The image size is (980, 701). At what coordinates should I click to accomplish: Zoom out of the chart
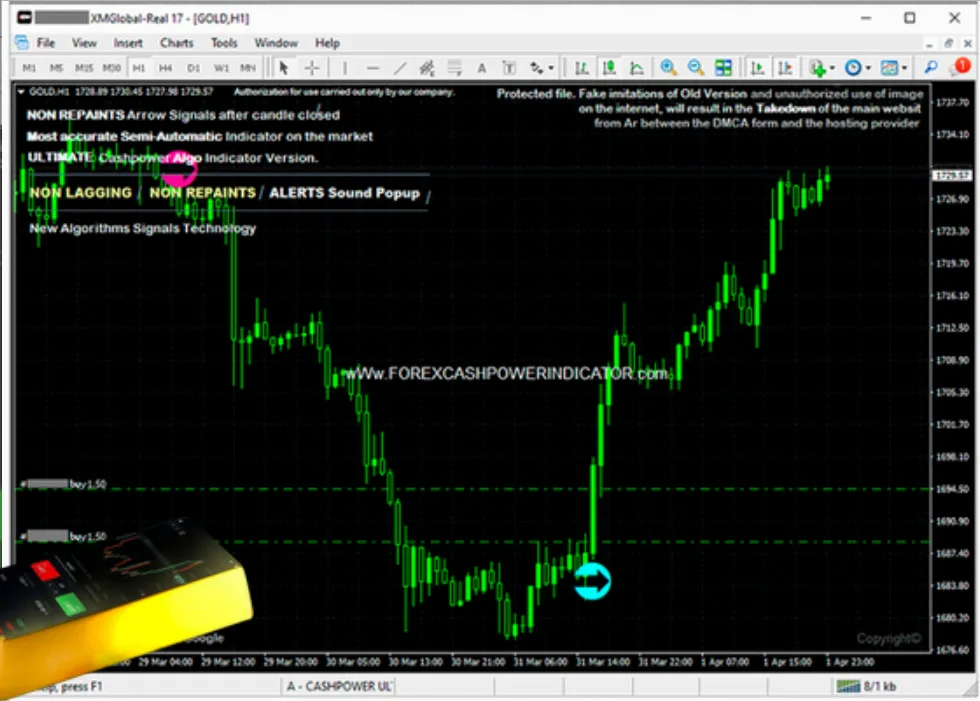(x=696, y=67)
